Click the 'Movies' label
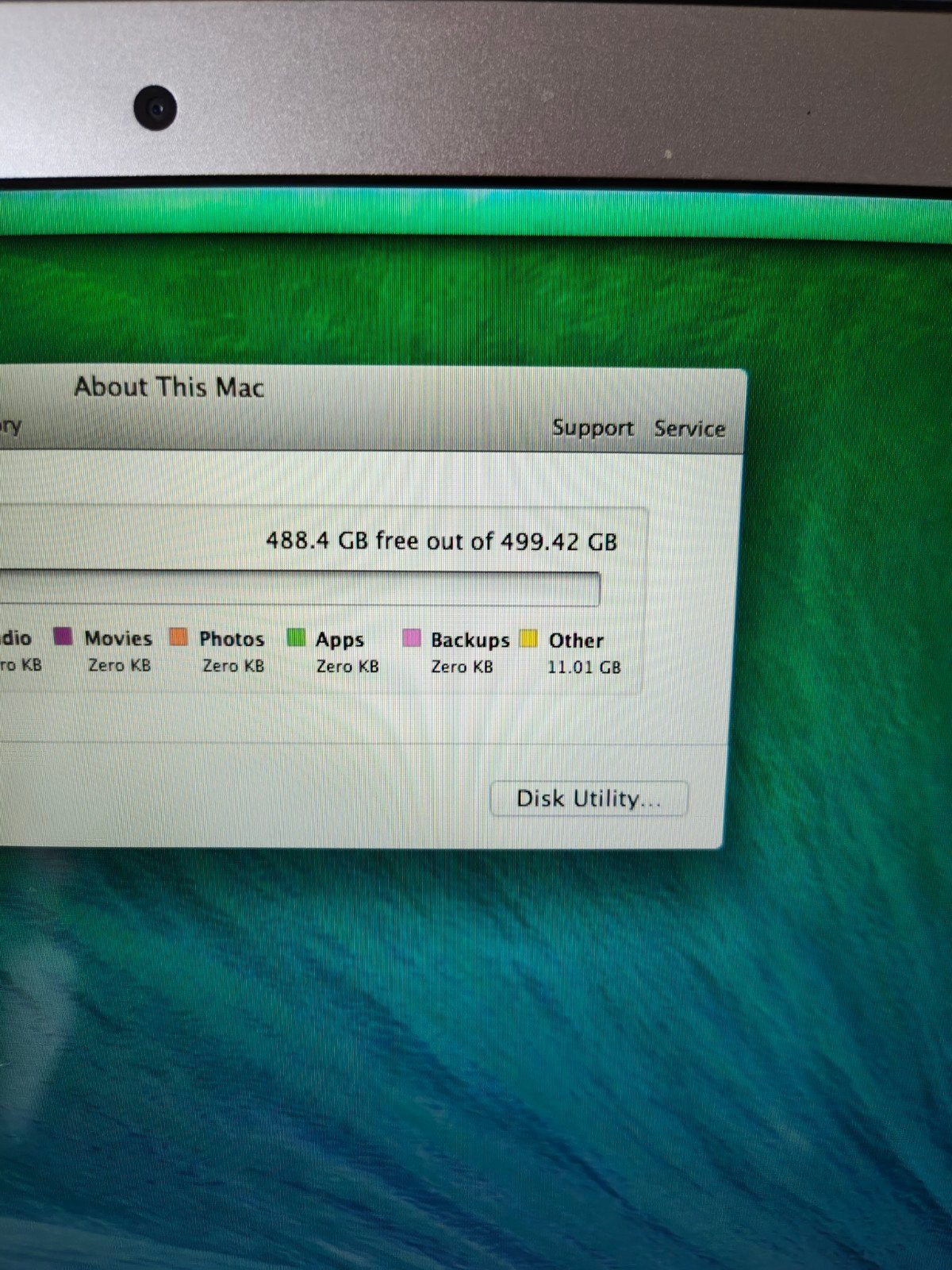The height and width of the screenshot is (1270, 952). coord(118,638)
